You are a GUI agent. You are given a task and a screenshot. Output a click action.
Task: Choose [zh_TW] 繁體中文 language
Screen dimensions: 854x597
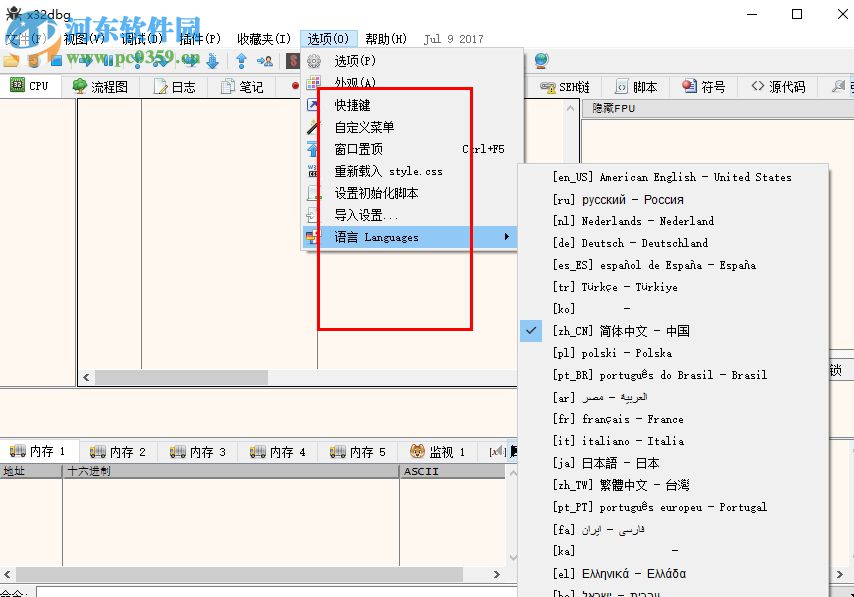click(673, 485)
